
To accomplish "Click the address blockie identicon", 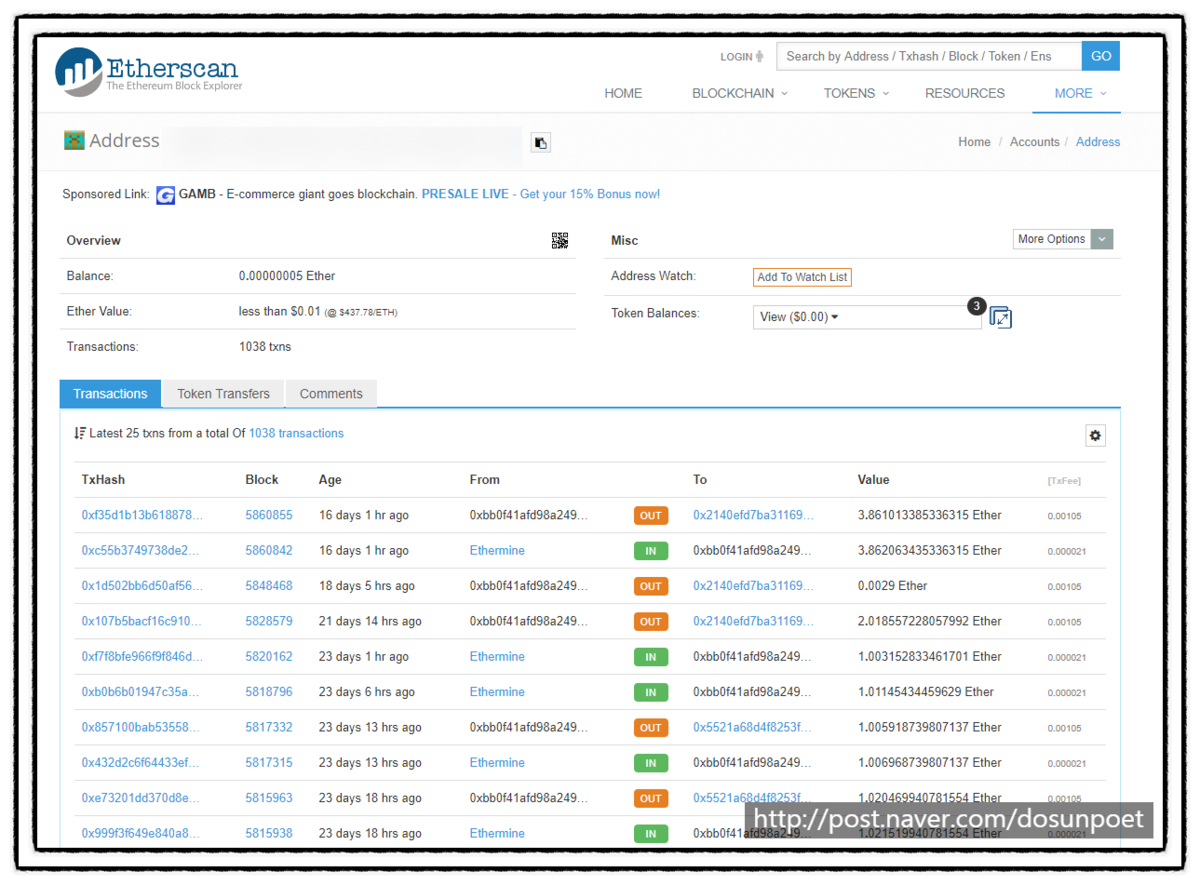I will 74,140.
